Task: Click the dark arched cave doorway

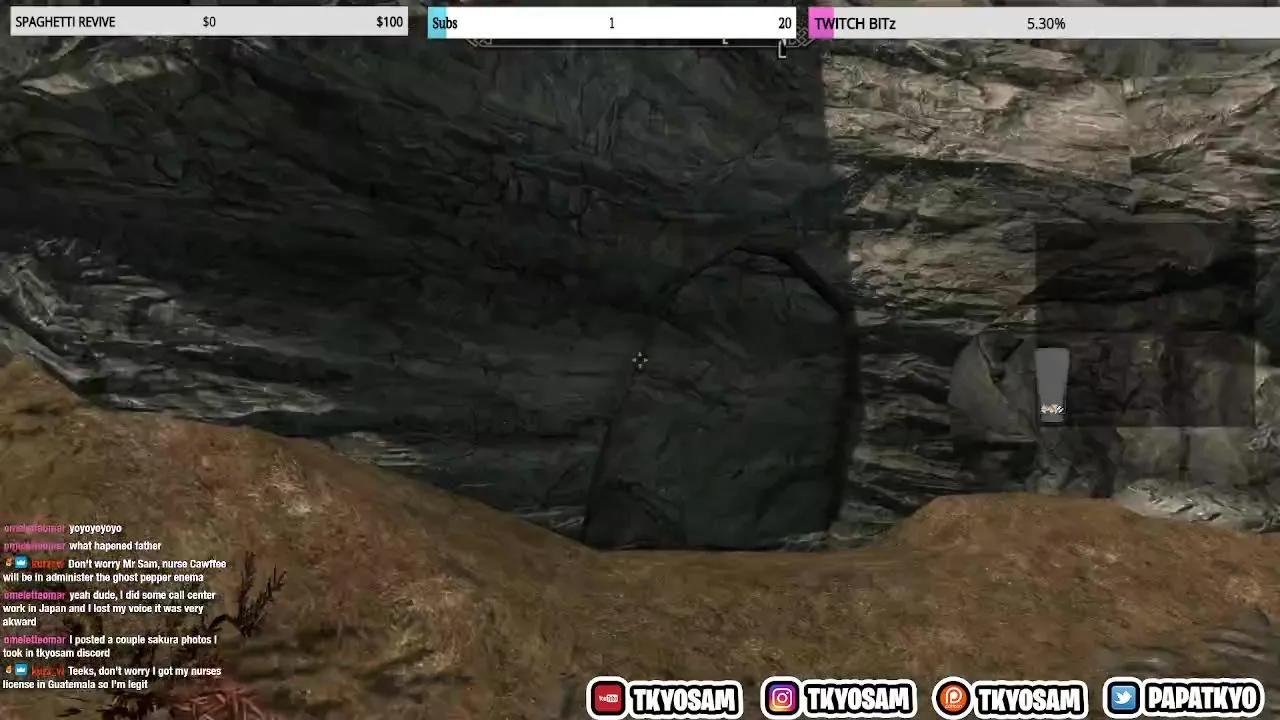Action: click(720, 400)
